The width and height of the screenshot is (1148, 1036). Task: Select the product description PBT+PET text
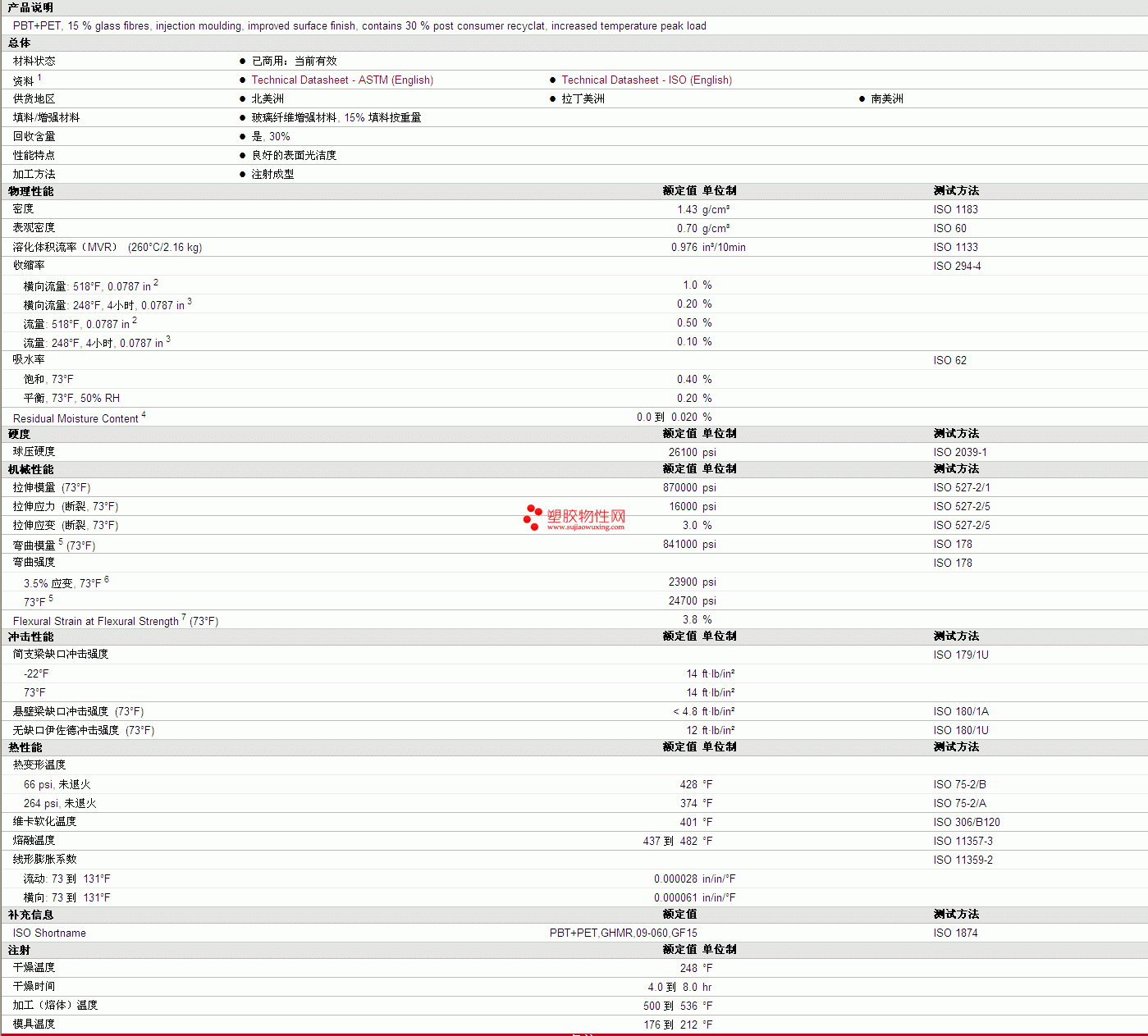(x=359, y=25)
